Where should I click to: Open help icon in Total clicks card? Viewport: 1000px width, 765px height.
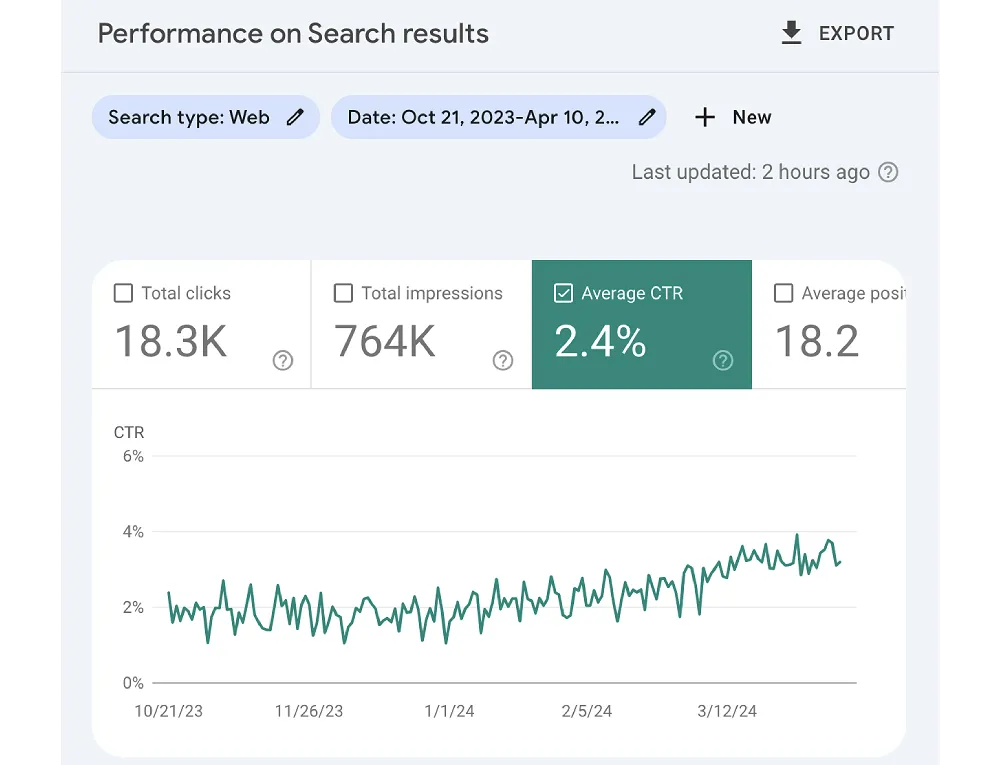tap(283, 361)
